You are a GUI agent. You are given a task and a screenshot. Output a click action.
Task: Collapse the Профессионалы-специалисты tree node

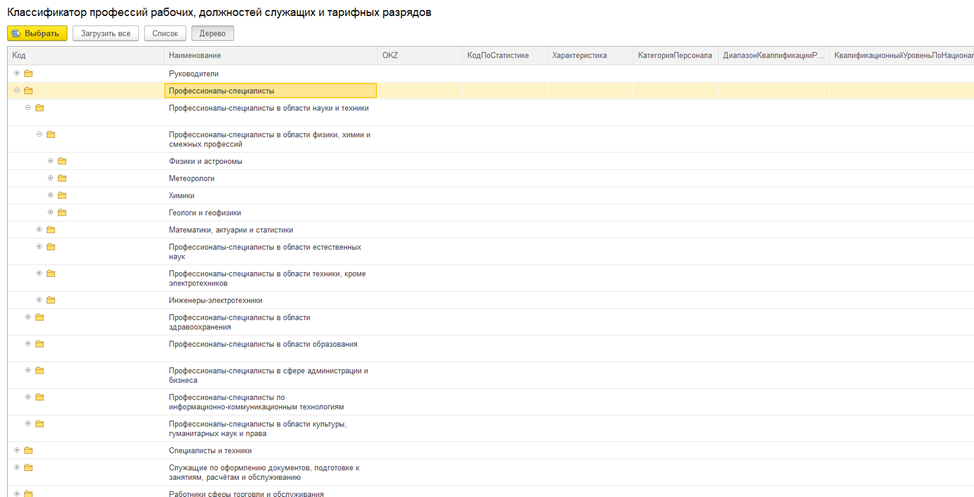point(16,91)
